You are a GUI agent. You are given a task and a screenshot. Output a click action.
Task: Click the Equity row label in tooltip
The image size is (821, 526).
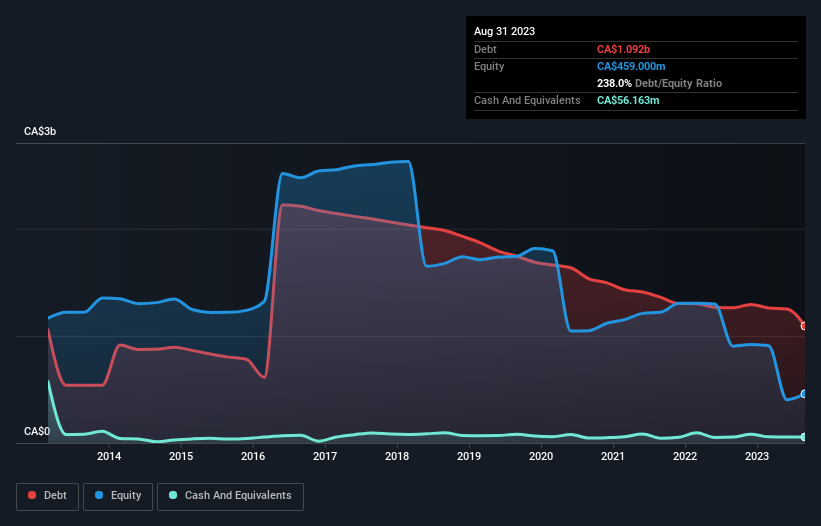point(489,66)
